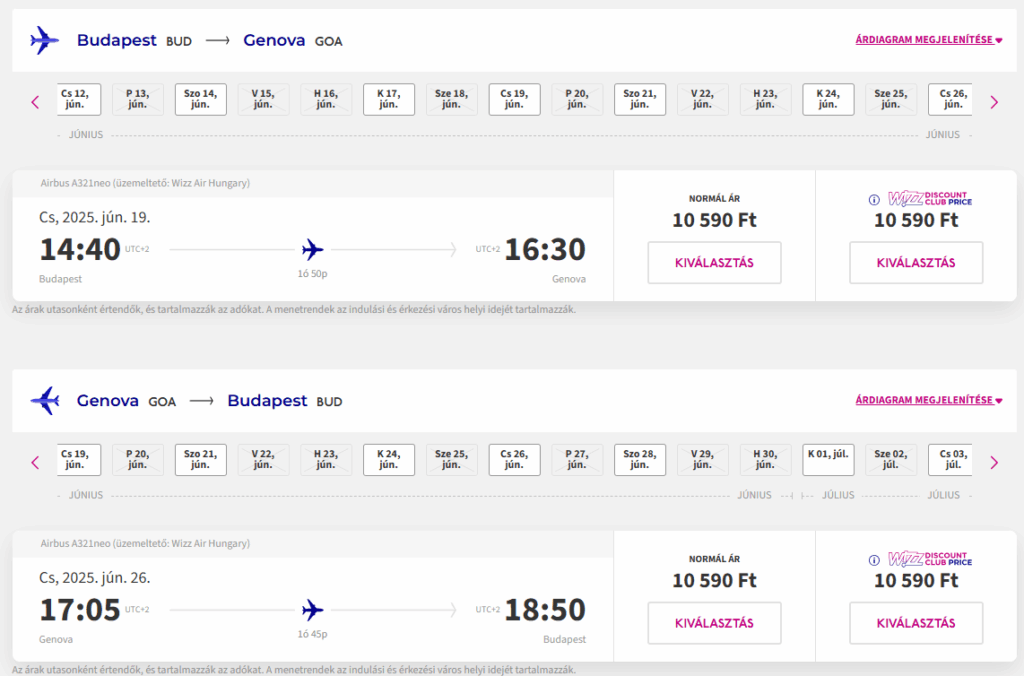The image size is (1024, 676).
Task: Choose return Normál ár with Kiválasztás
Action: [714, 623]
